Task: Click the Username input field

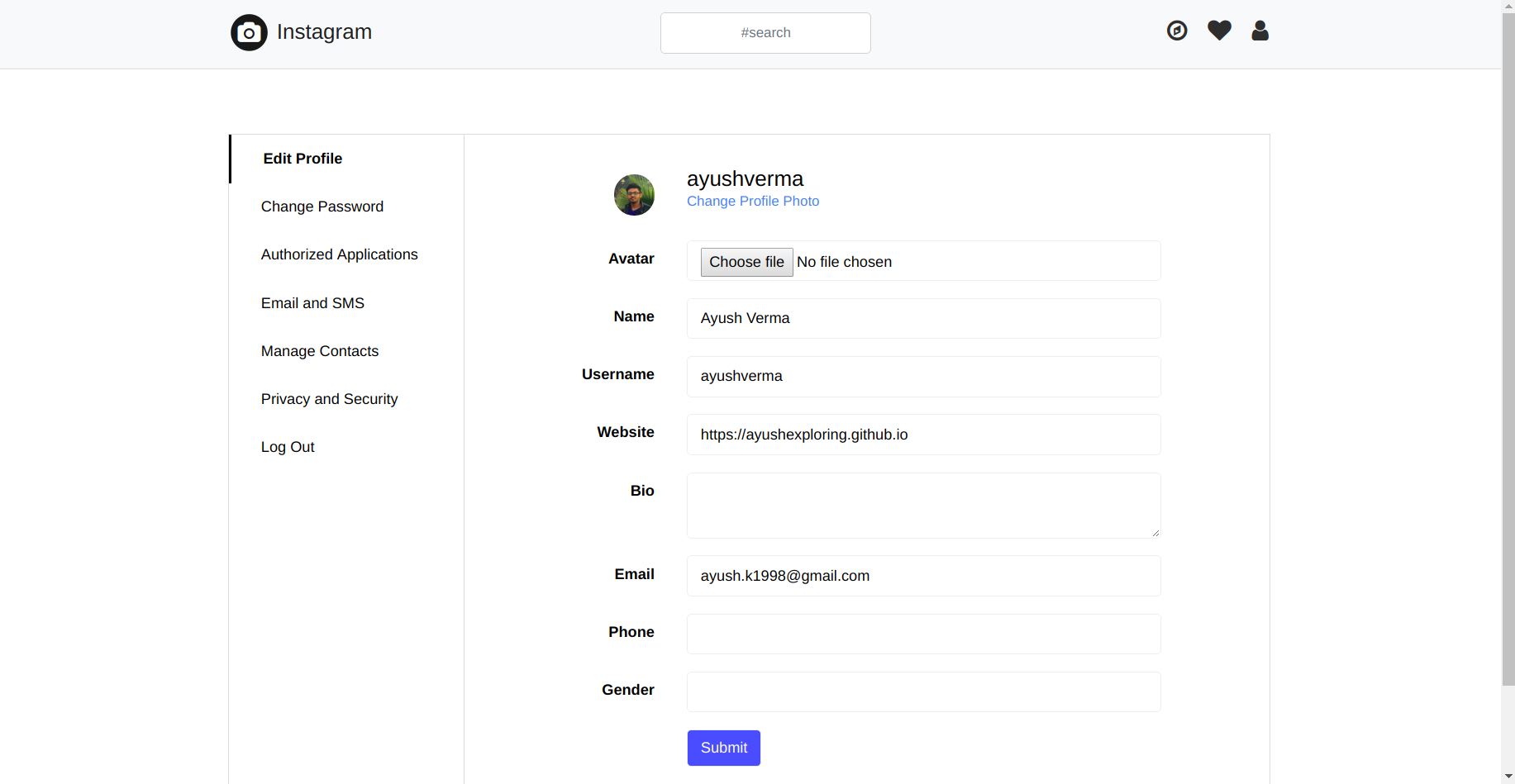Action: pos(924,377)
